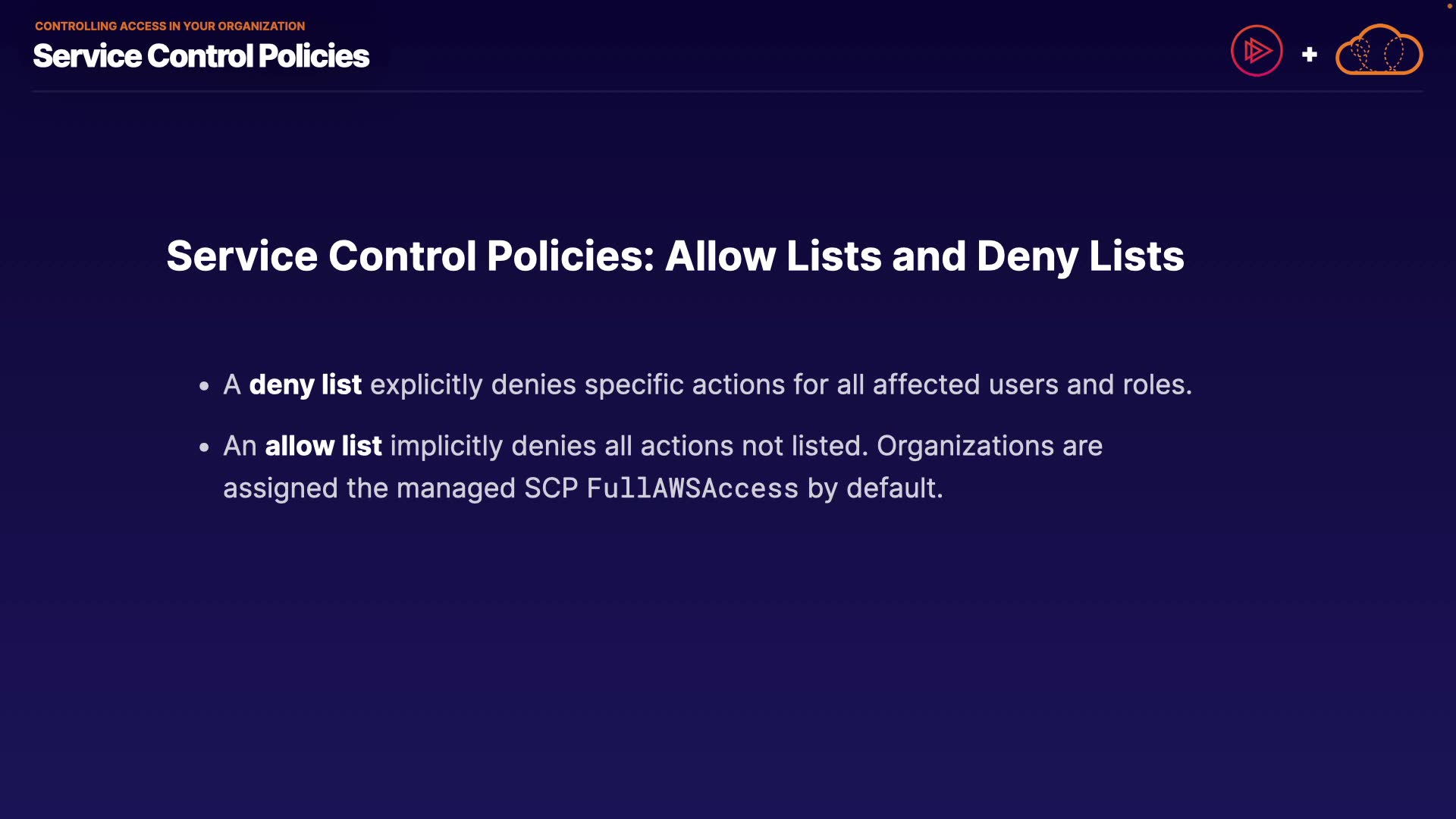Click 'Allow Lists' in the slide heading

(x=773, y=256)
